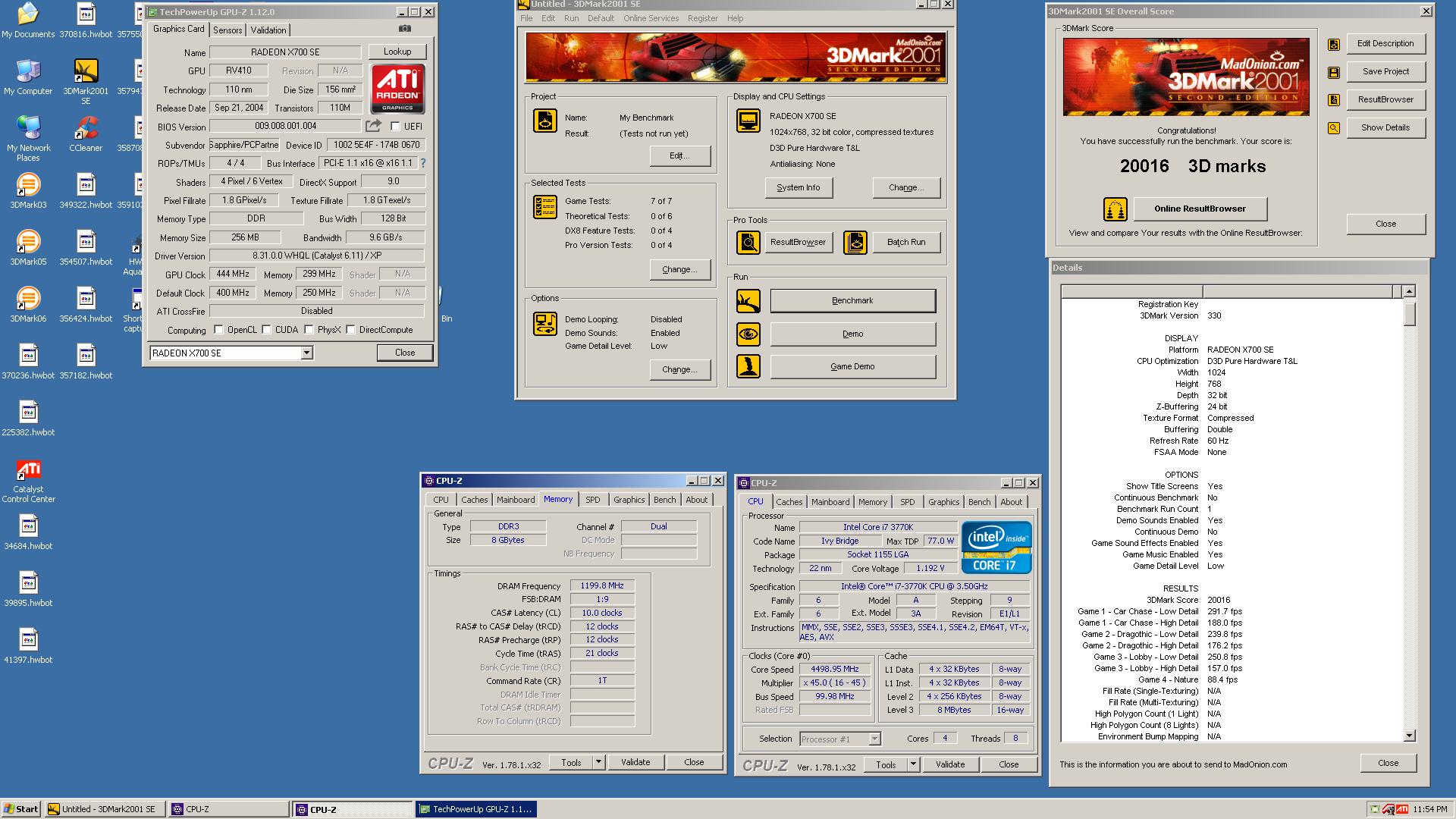The height and width of the screenshot is (819, 1456).
Task: Launch 3DMark2001 SE desktop shortcut
Action: pos(86,81)
